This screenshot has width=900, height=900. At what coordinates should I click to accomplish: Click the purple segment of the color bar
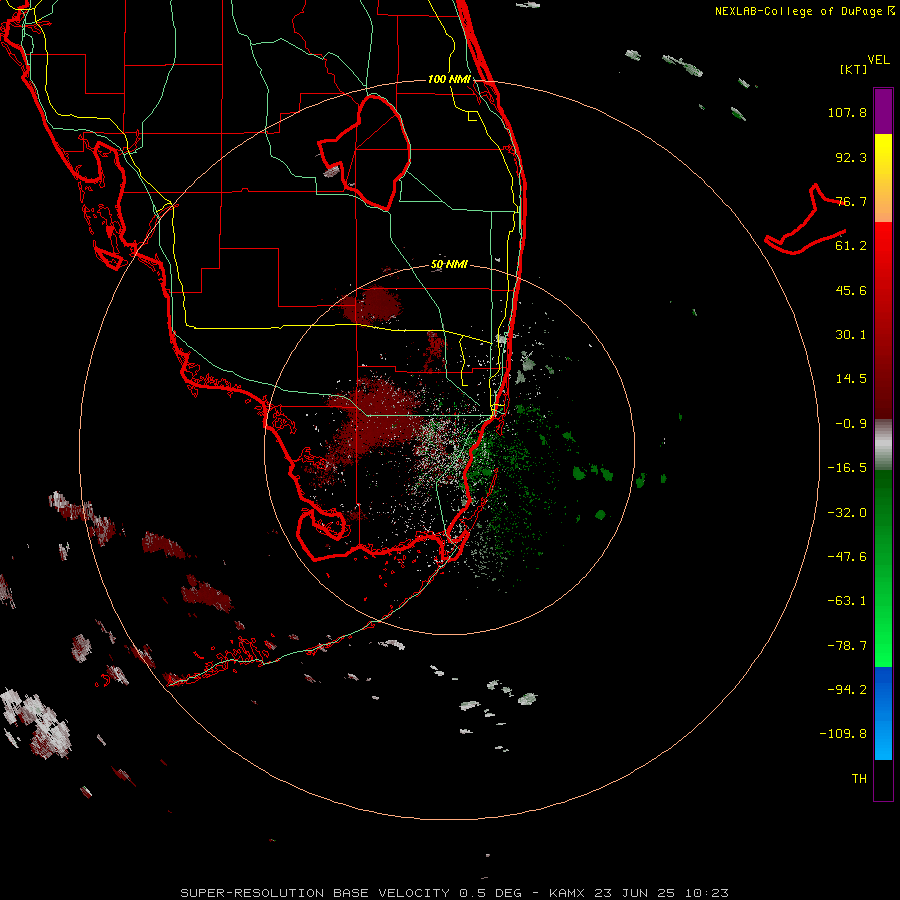click(883, 111)
